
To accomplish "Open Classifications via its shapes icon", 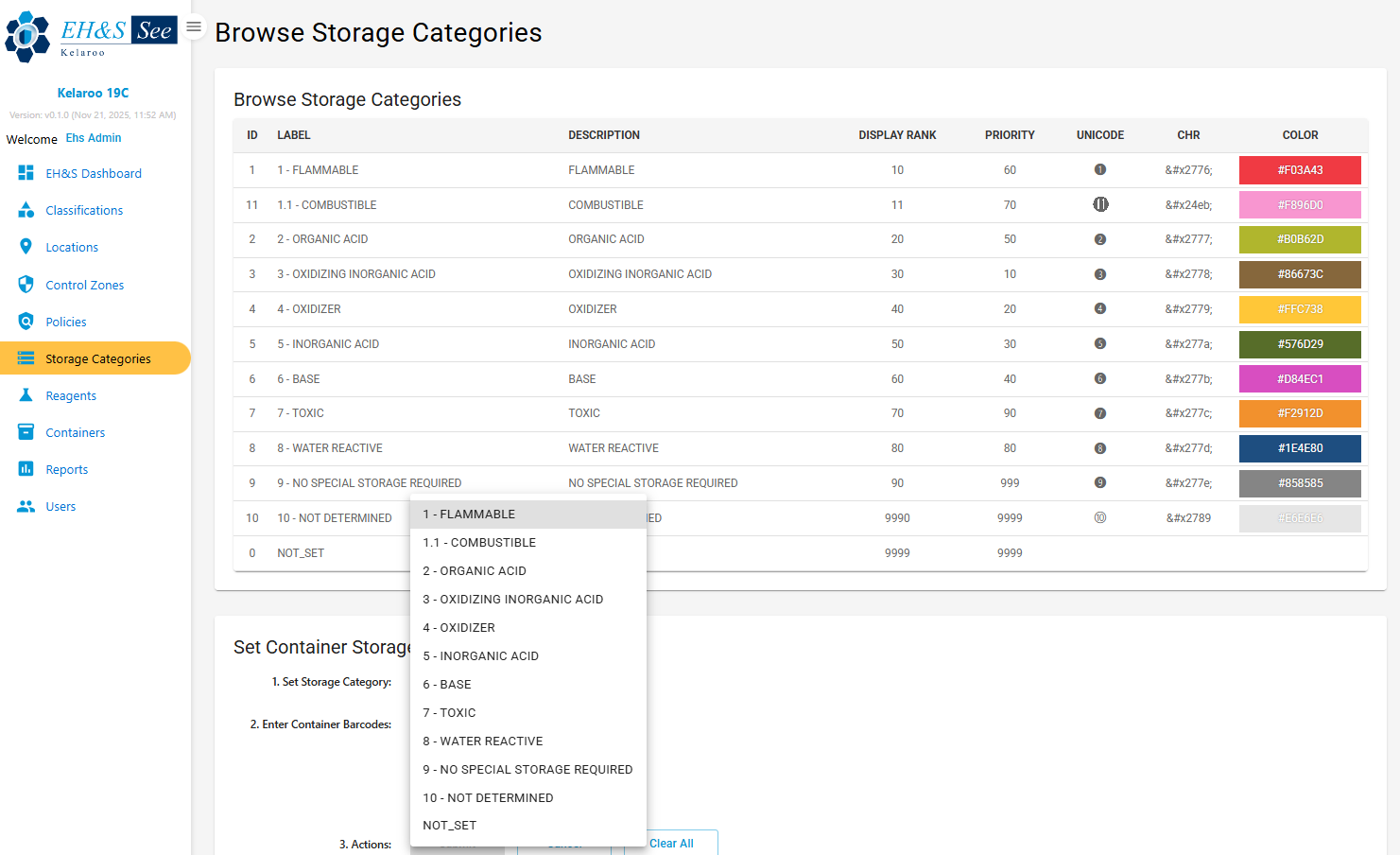I will [26, 210].
